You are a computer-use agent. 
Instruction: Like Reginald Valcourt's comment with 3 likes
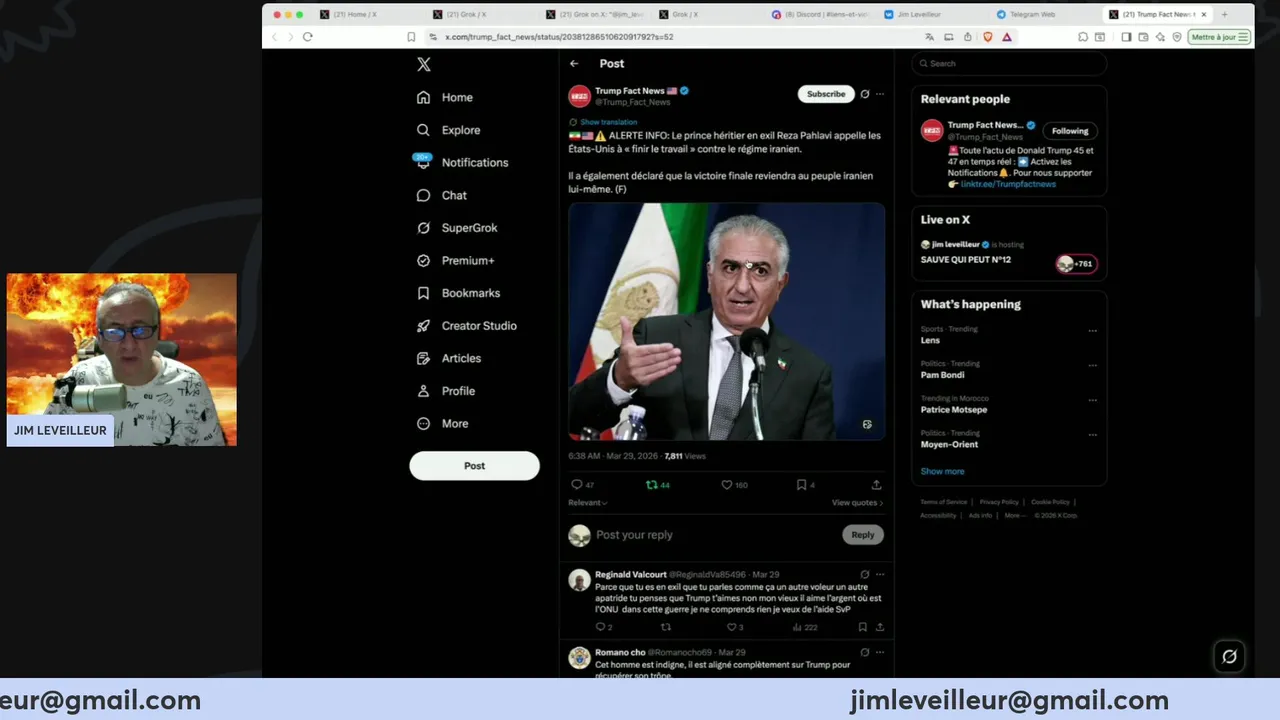734,627
